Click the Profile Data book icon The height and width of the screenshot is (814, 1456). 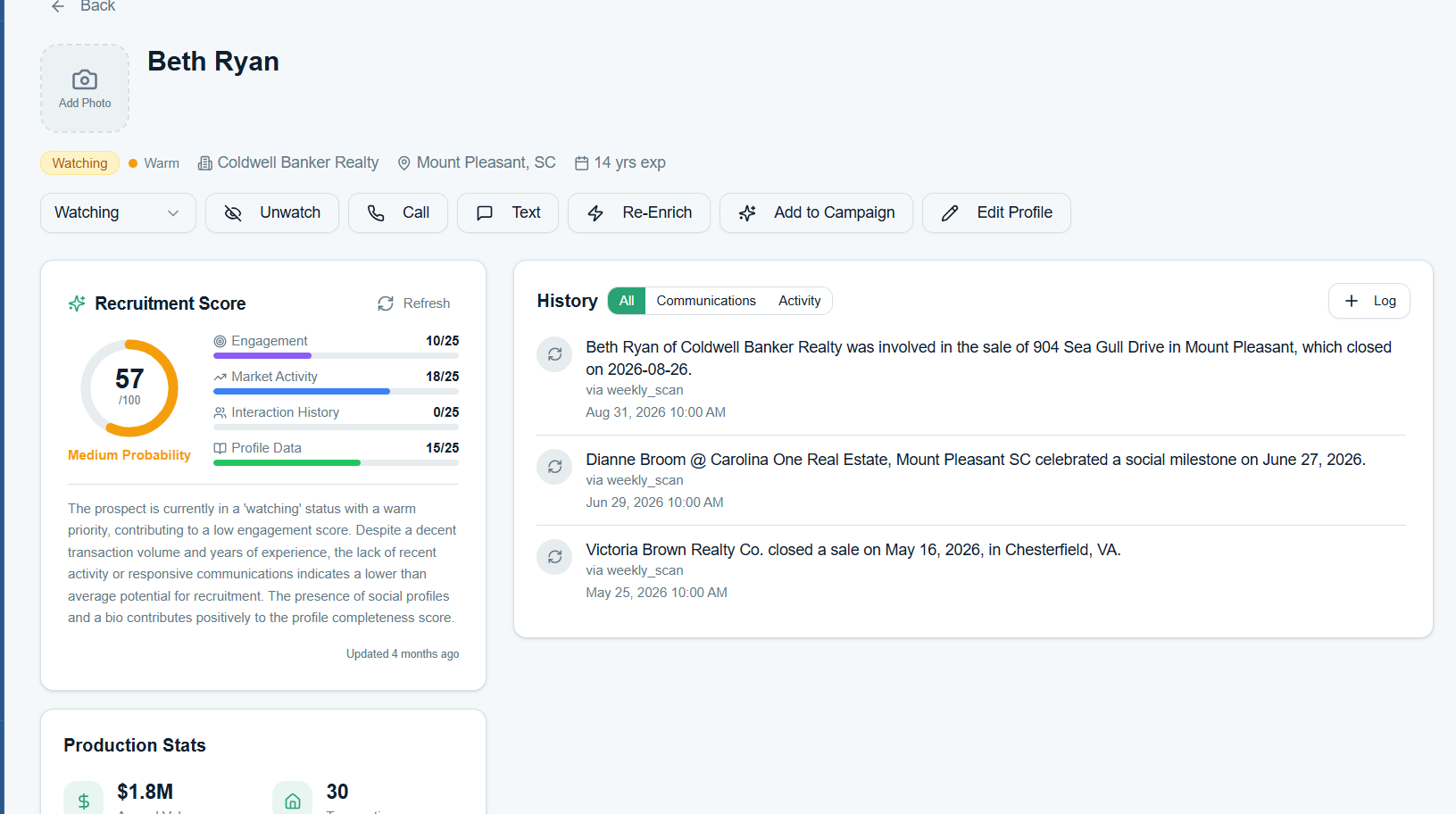pyautogui.click(x=220, y=448)
